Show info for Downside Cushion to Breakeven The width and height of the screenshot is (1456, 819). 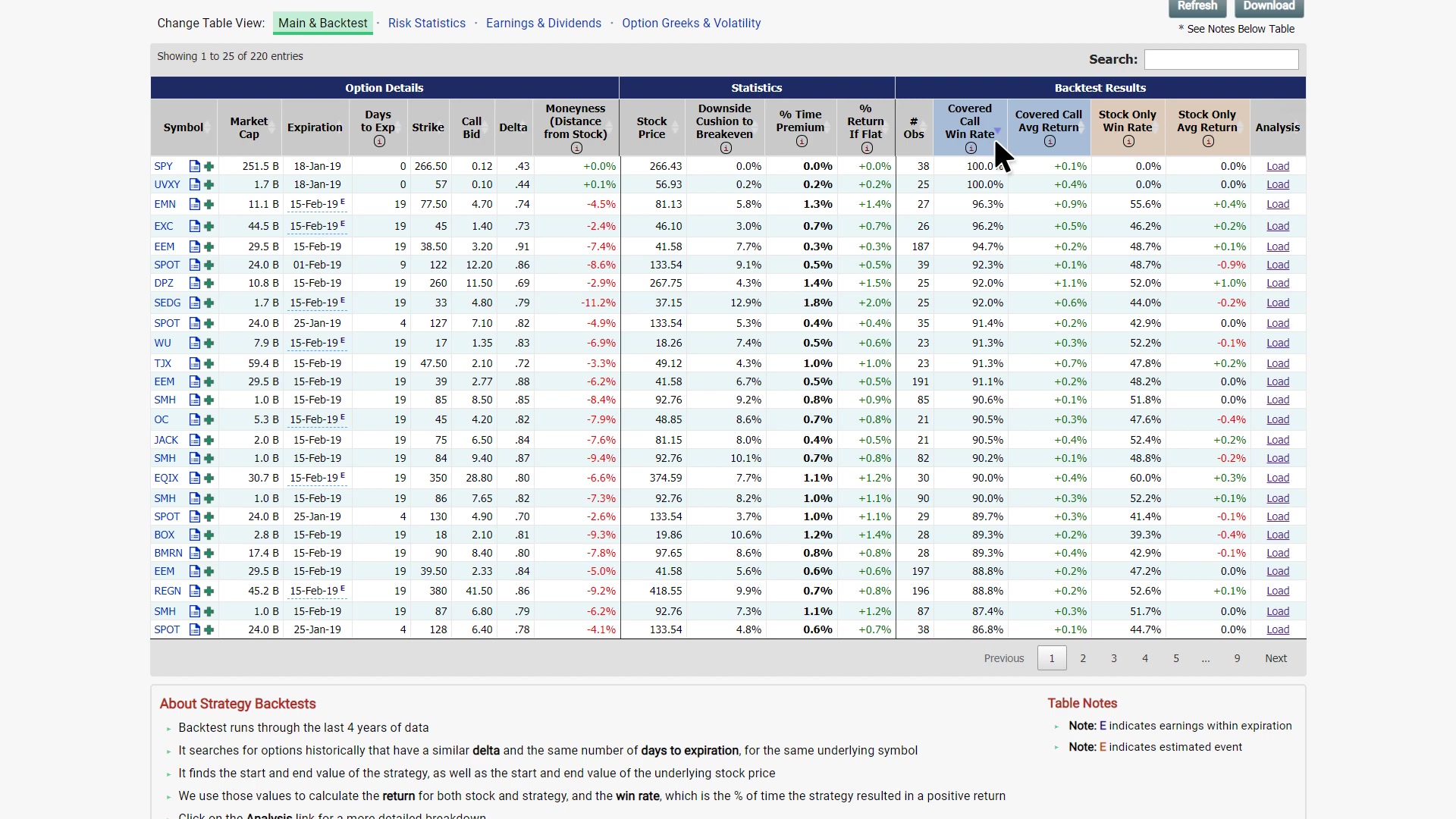tap(726, 148)
